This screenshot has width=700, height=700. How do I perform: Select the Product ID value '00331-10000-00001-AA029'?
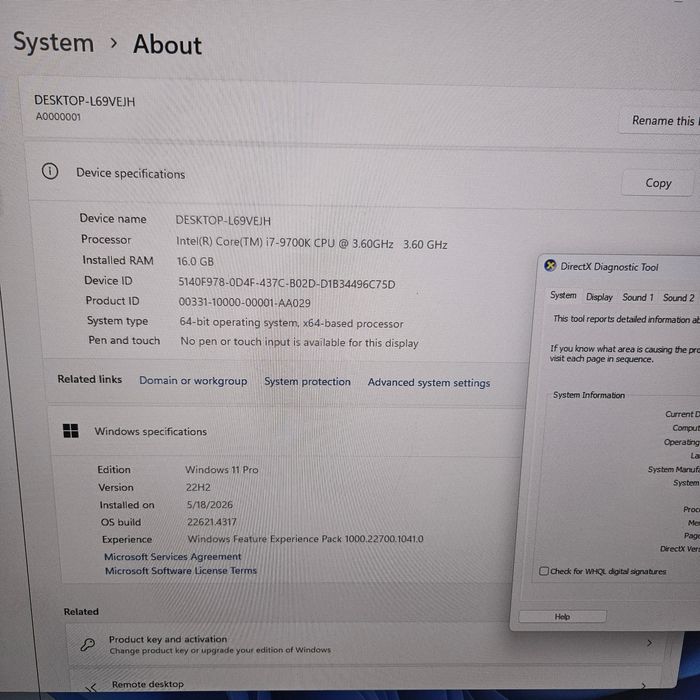coord(244,303)
